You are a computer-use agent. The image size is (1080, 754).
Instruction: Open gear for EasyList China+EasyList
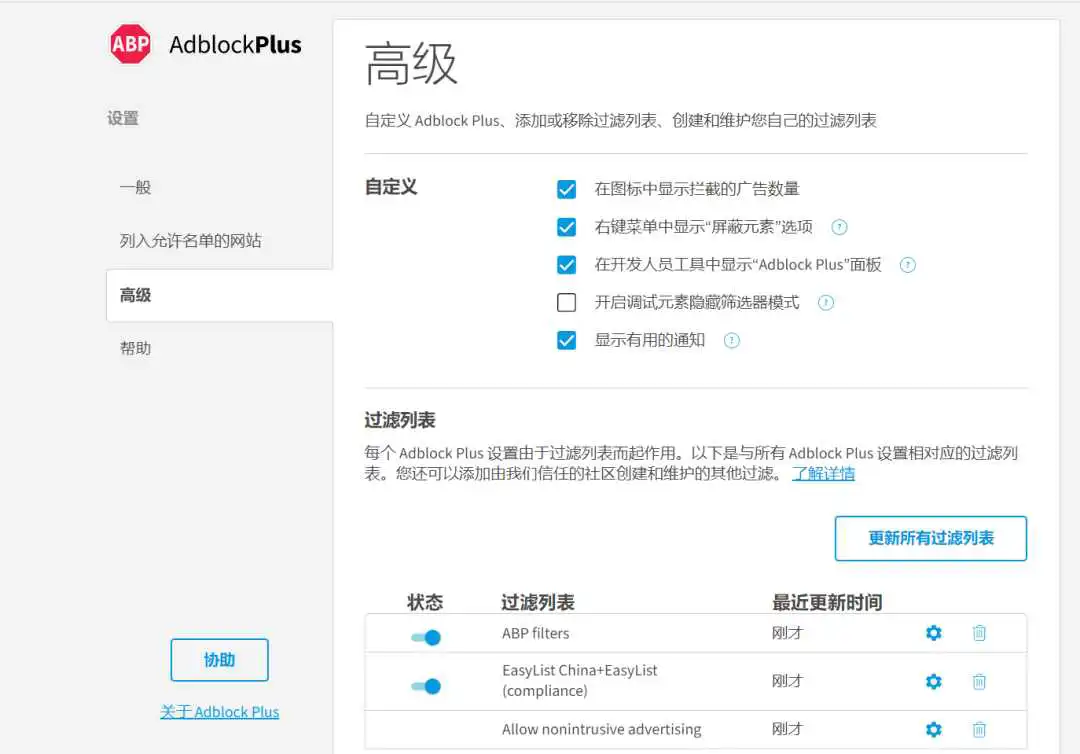coord(933,681)
